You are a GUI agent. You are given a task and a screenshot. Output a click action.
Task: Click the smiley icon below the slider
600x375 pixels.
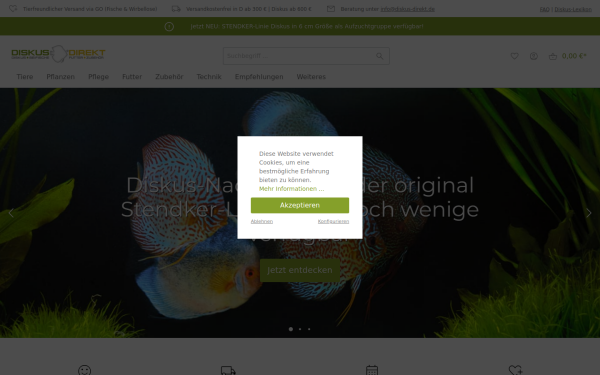click(85, 370)
